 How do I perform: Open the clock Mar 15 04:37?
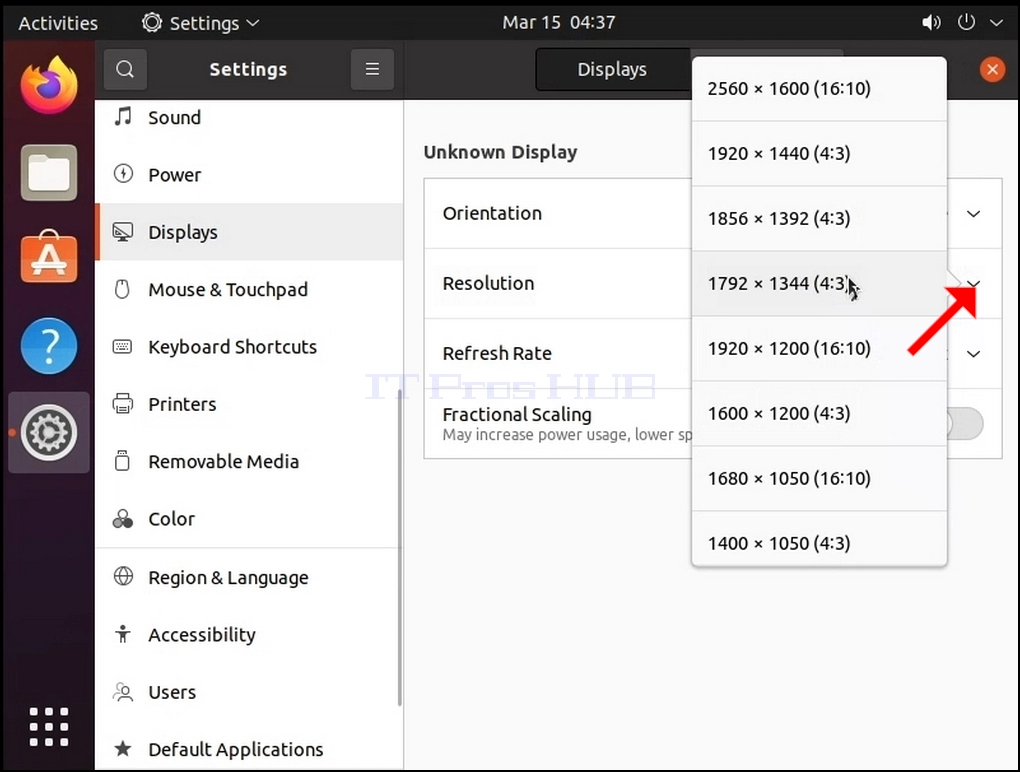pyautogui.click(x=559, y=23)
